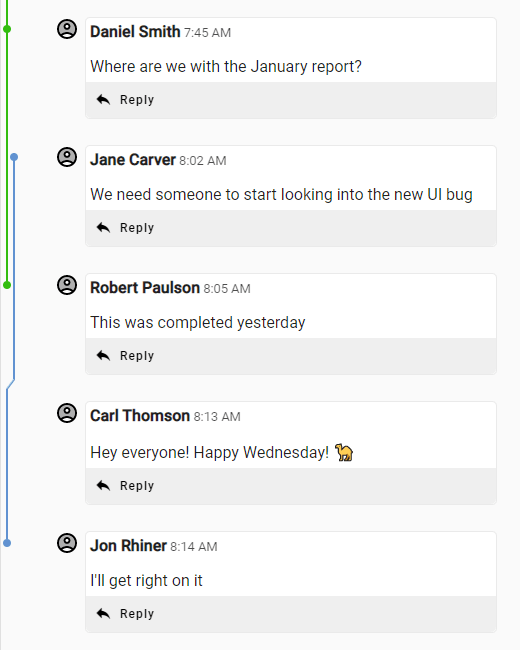
Task: Click the camel emoji in Carl's message
Action: (x=344, y=452)
